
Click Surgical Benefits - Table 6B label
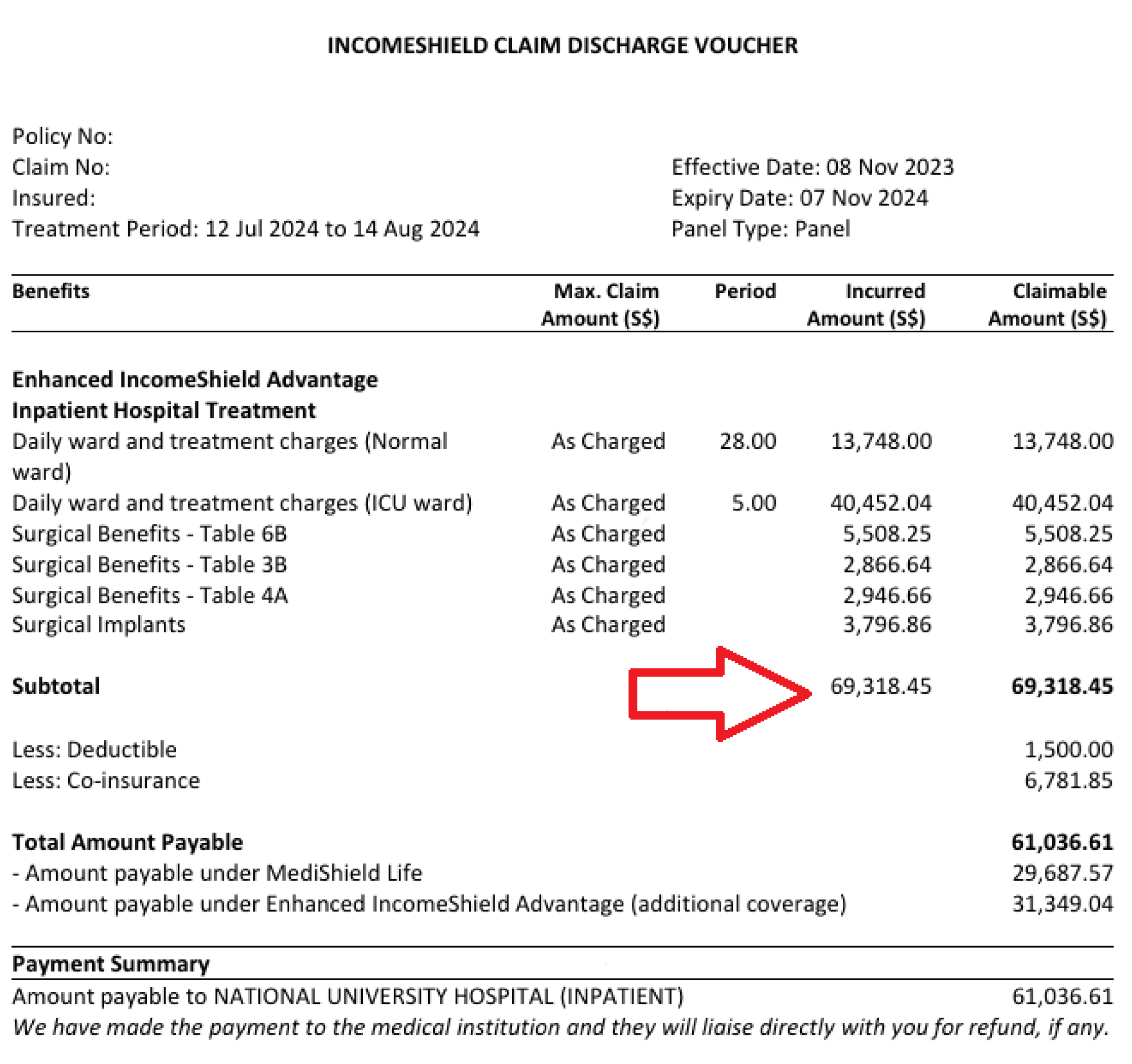click(149, 534)
